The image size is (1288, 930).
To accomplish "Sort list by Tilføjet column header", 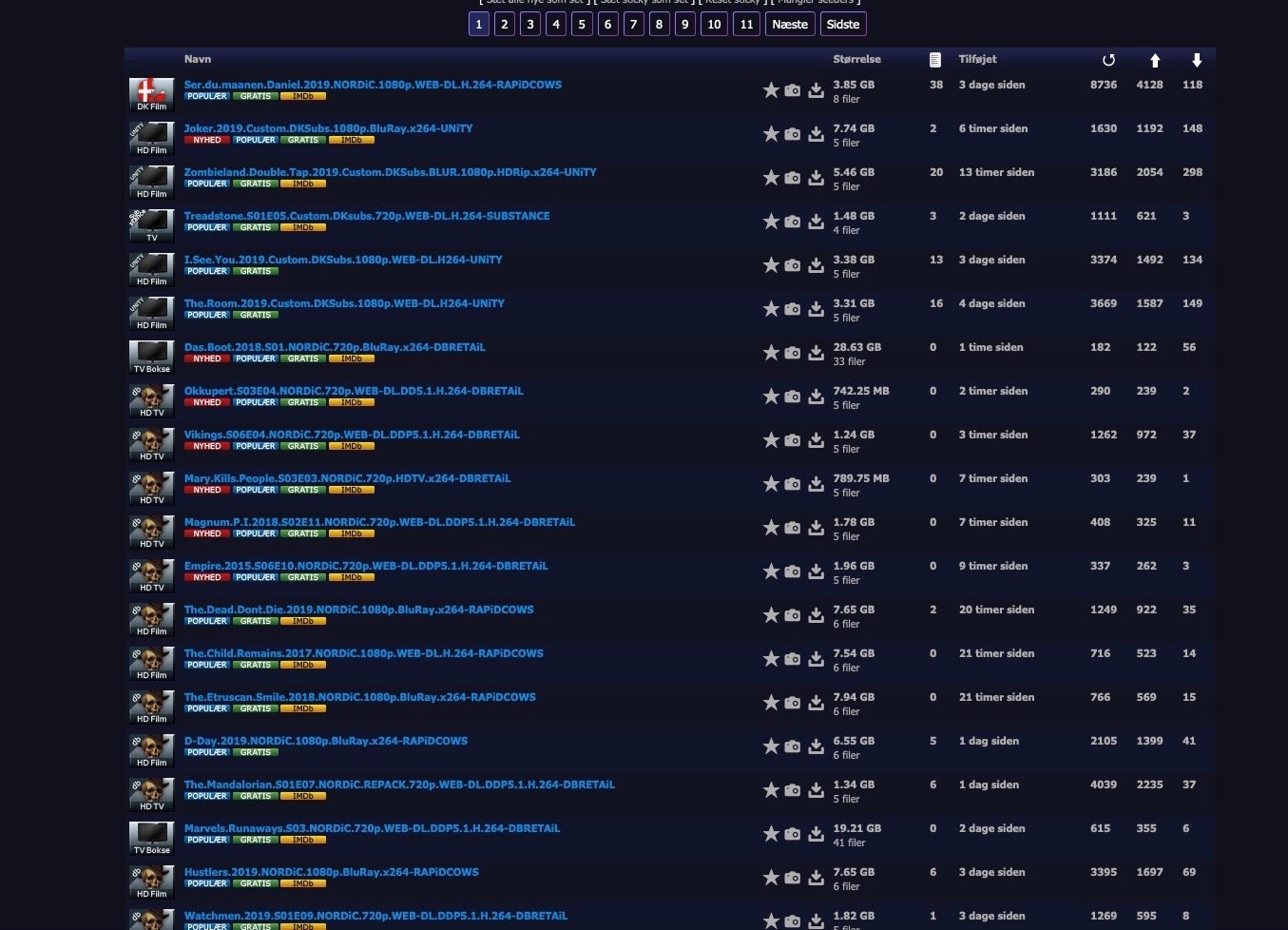I will [977, 59].
